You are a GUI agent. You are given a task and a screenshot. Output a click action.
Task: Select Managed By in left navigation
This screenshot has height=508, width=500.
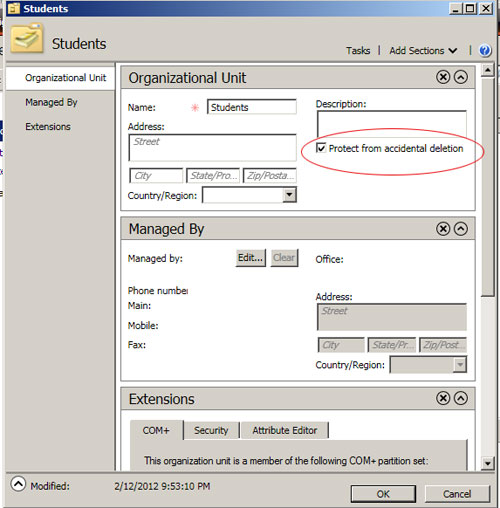click(51, 102)
